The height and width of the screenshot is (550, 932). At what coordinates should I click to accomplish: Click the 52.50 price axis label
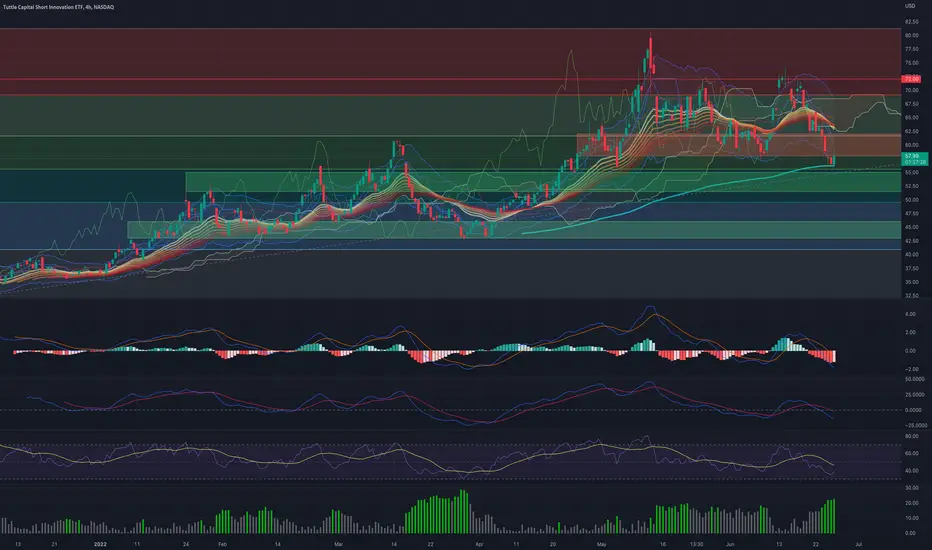(911, 186)
